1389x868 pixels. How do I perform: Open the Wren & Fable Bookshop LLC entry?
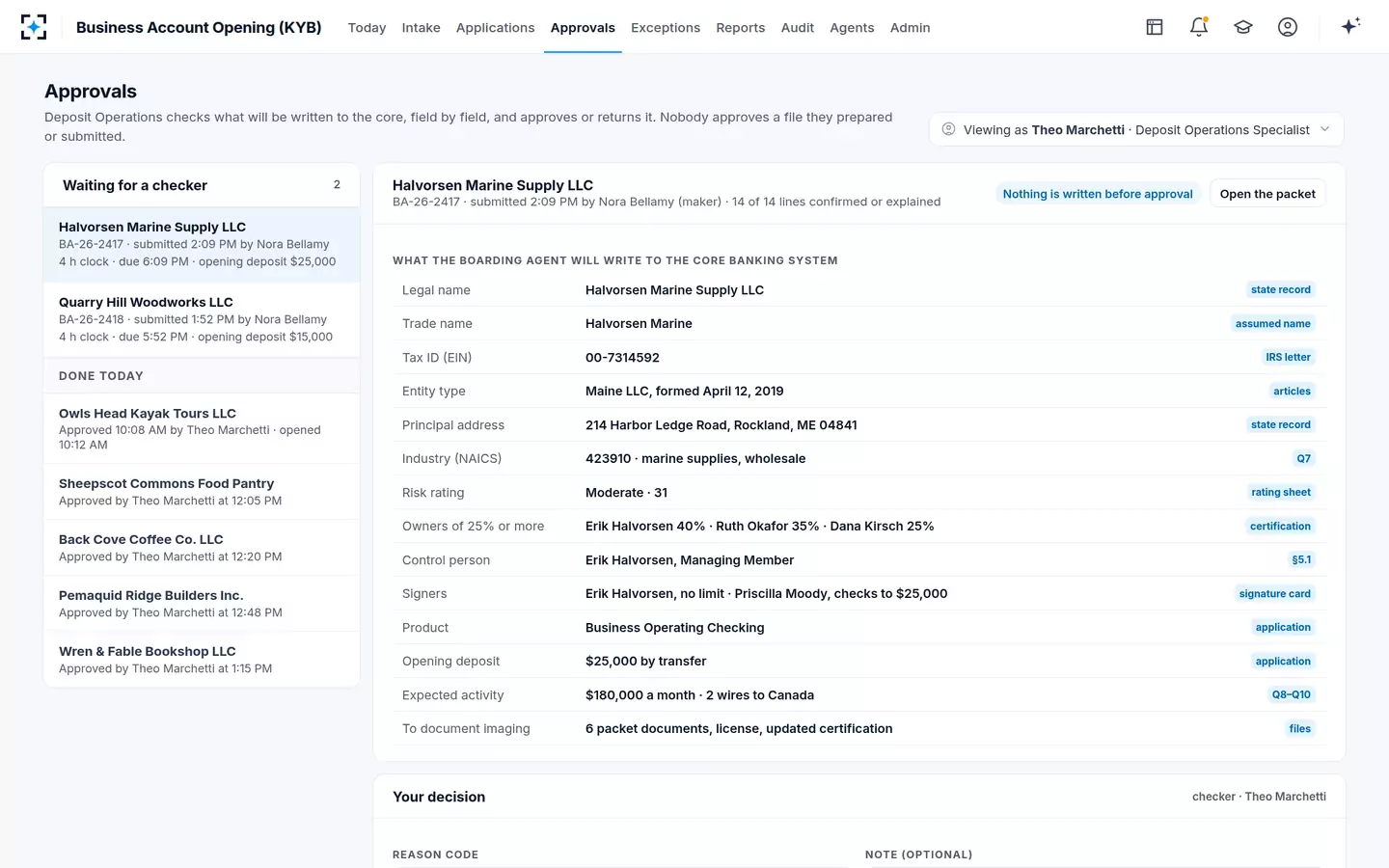coord(202,660)
